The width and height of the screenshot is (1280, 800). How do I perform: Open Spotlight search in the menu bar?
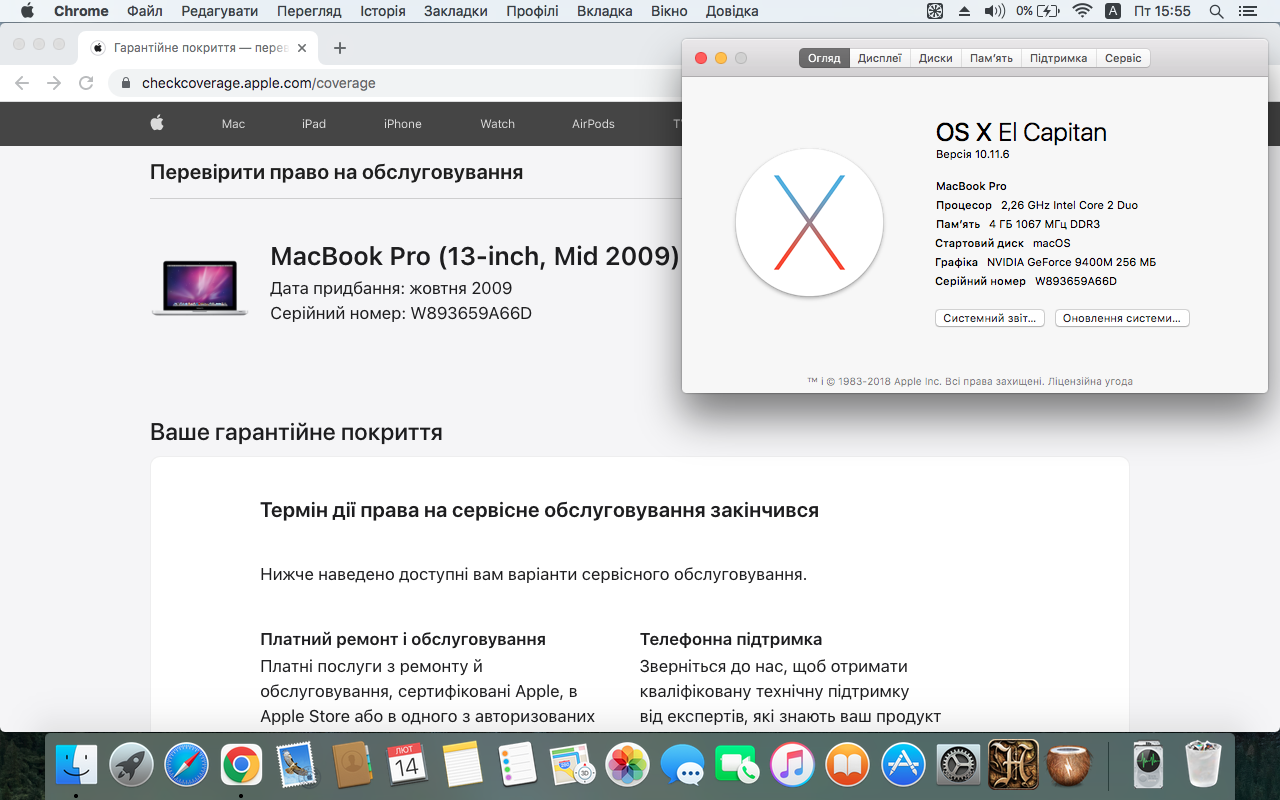tap(1216, 11)
